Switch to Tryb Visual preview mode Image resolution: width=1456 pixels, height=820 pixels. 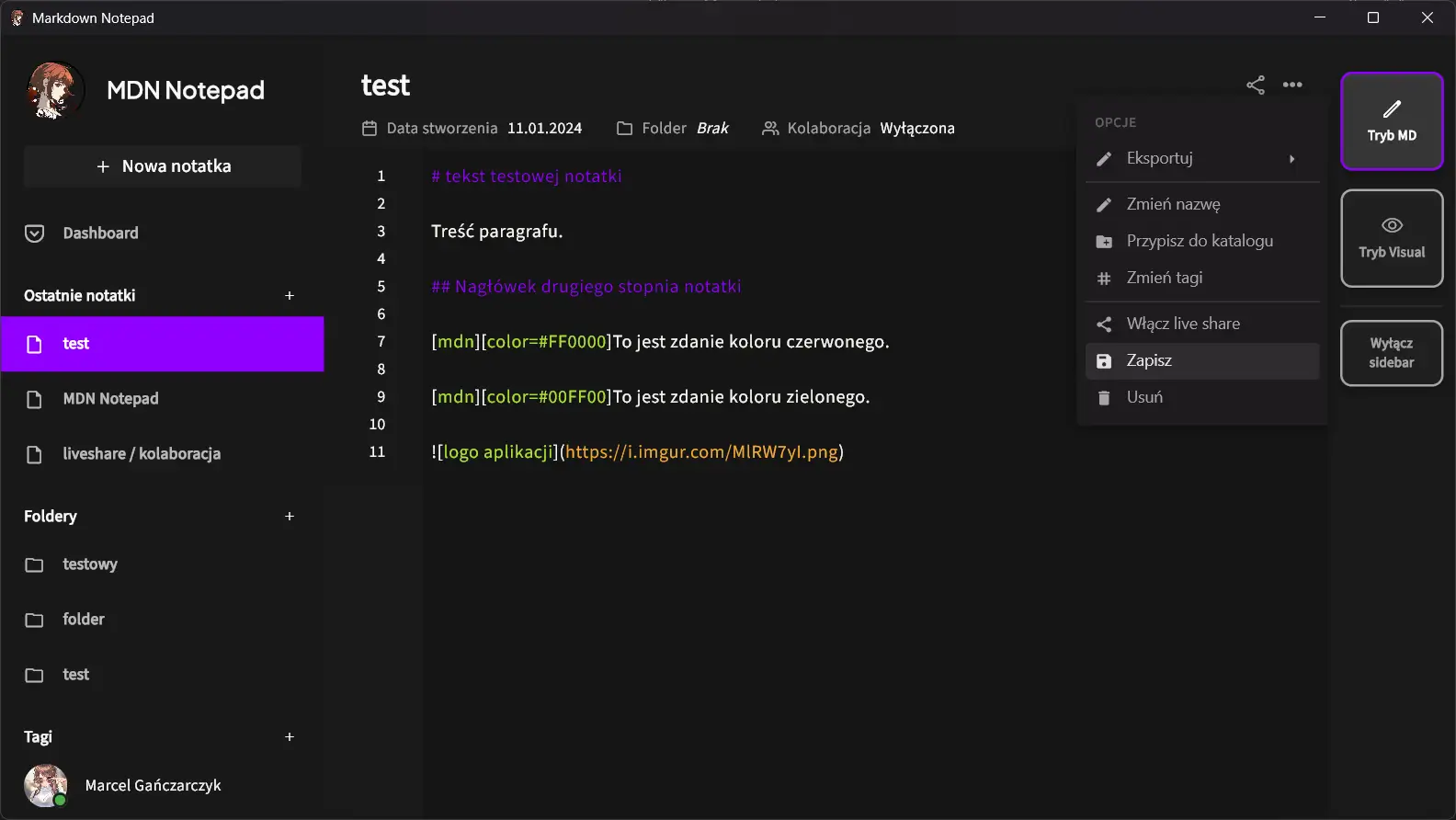click(x=1391, y=239)
